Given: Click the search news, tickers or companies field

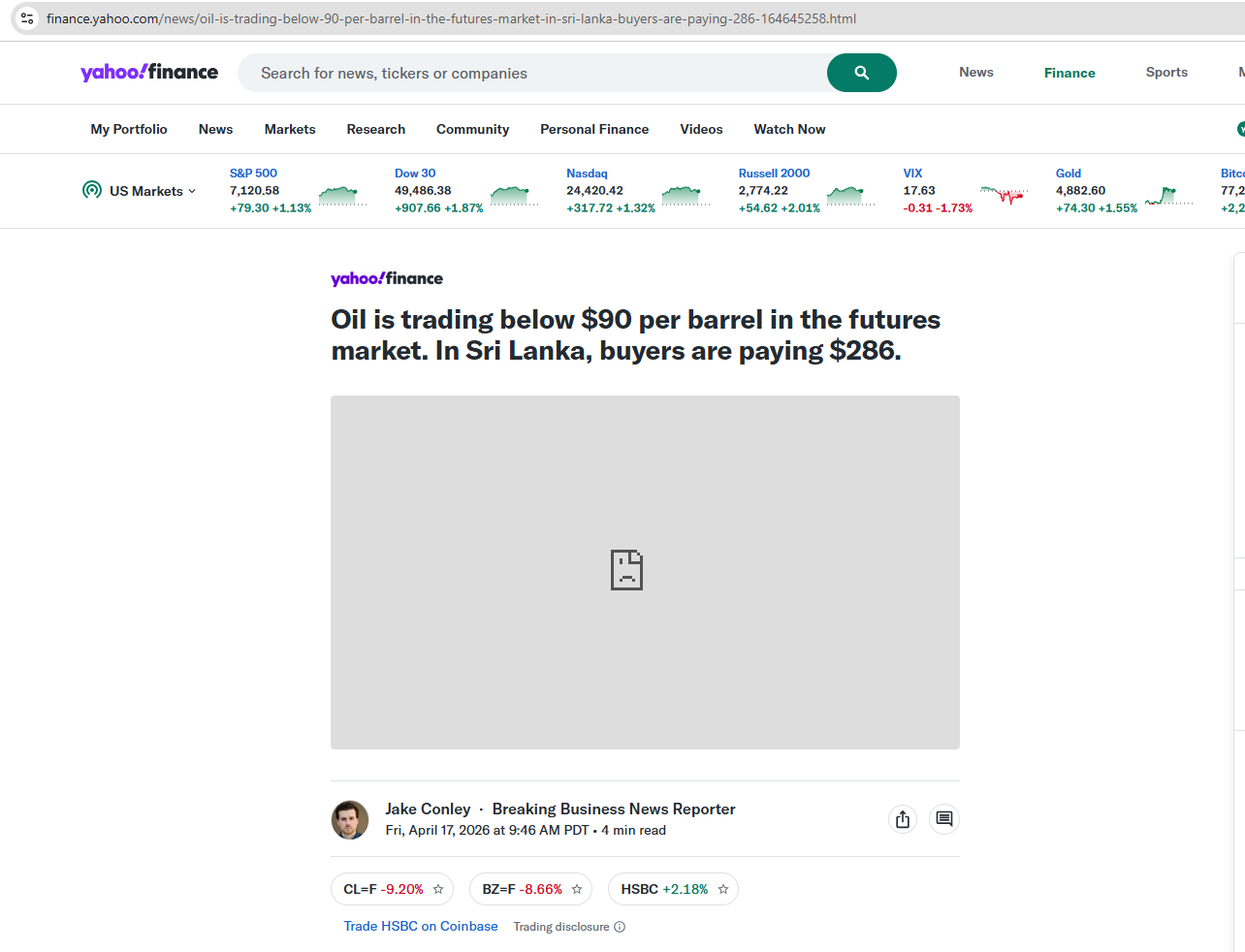Looking at the screenshot, I should (x=532, y=73).
